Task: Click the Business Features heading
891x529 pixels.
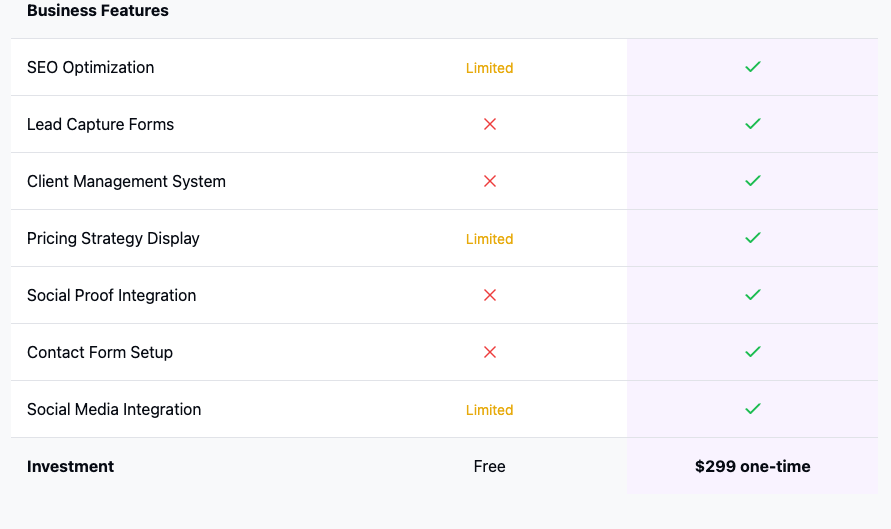Action: click(x=98, y=10)
